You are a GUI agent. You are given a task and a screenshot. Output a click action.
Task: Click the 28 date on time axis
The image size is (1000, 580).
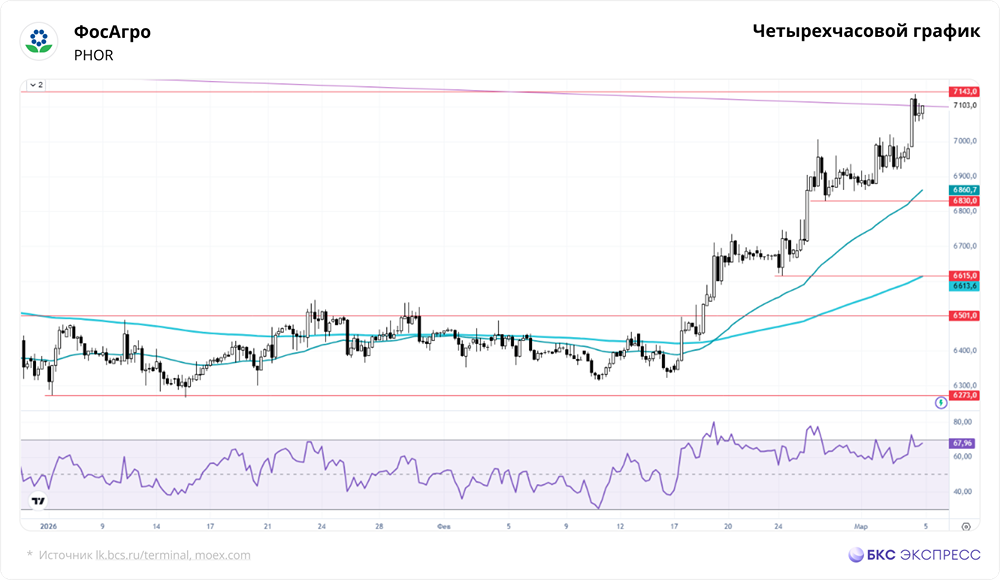click(x=379, y=526)
